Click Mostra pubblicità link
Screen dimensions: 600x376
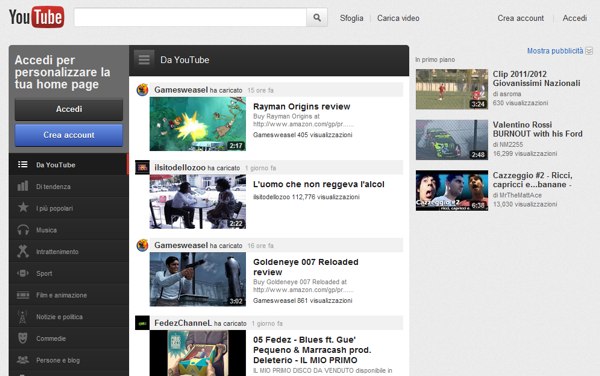coord(555,51)
